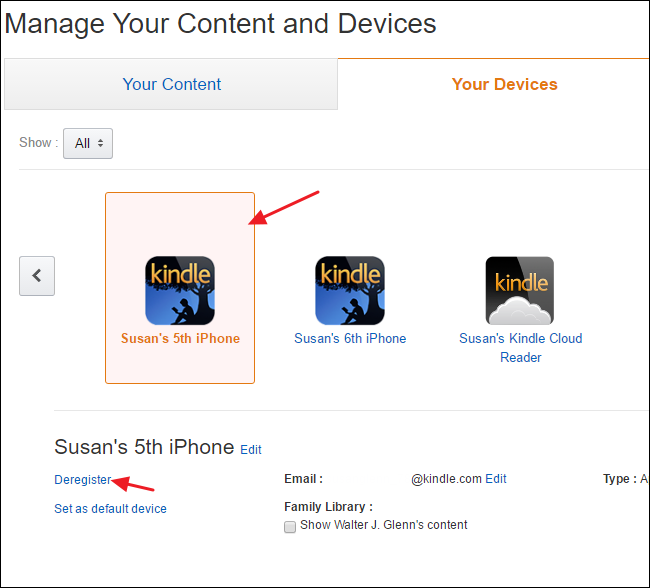Click Susan's 6th iPhone Kindle icon
Screen dimensions: 650x588
pos(350,290)
